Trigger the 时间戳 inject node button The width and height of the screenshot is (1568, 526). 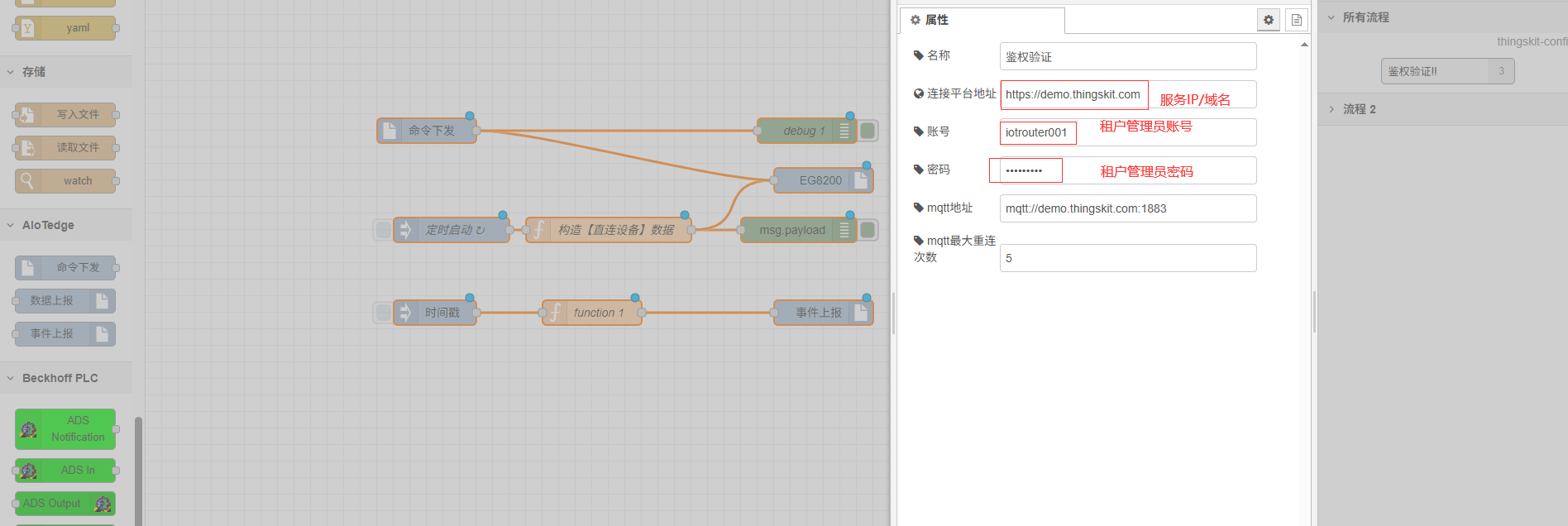pyautogui.click(x=383, y=313)
